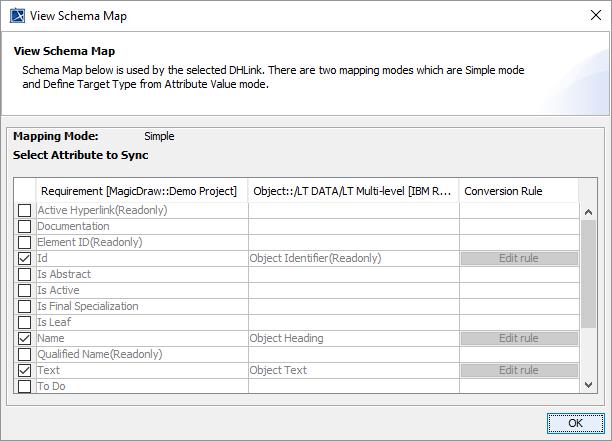Uncheck the Text attribute checkbox
This screenshot has width=612, height=441.
(25, 370)
